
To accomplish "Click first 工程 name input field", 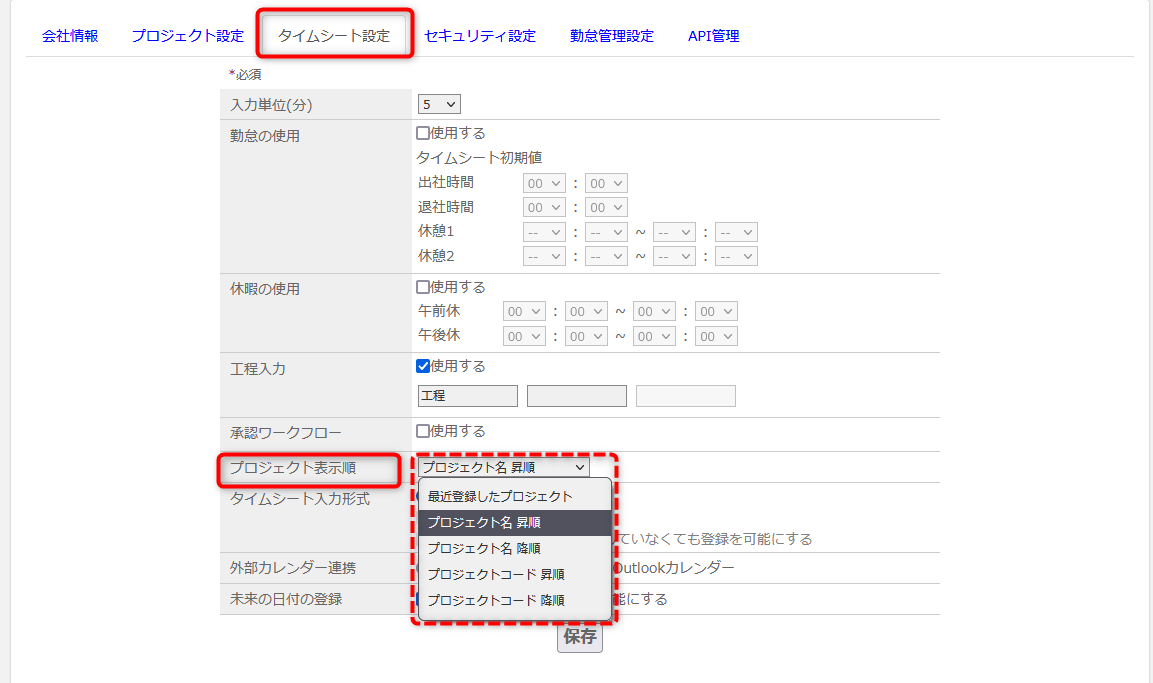I will (468, 396).
